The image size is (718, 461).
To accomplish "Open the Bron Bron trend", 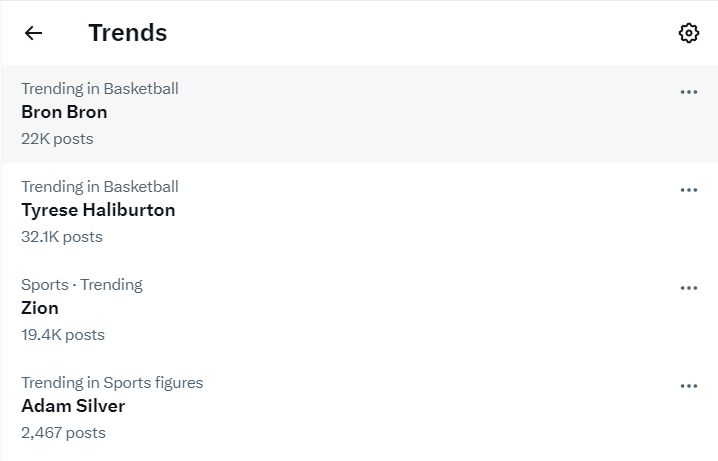I will [x=64, y=112].
